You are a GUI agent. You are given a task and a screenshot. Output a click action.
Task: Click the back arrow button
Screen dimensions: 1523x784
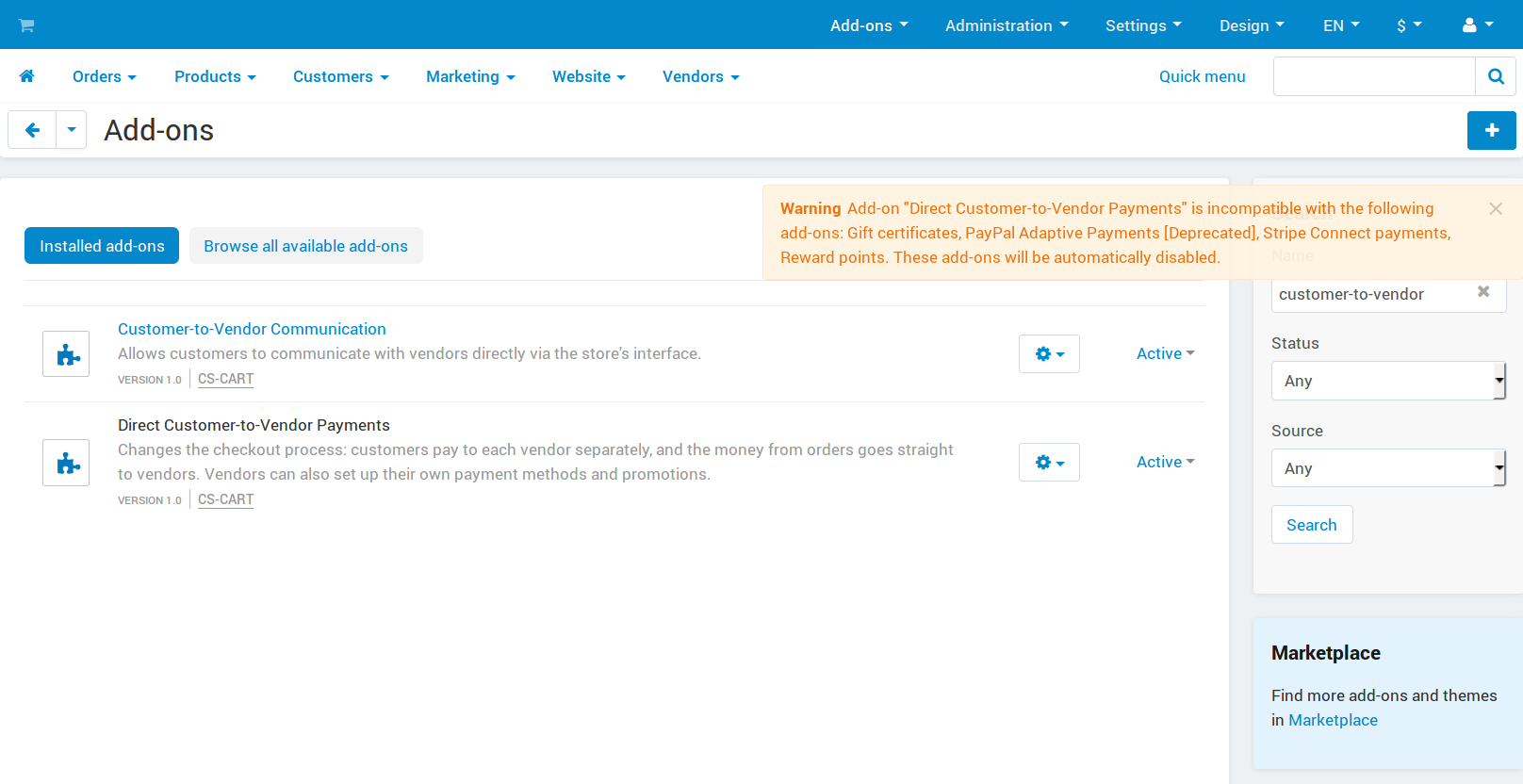coord(32,130)
